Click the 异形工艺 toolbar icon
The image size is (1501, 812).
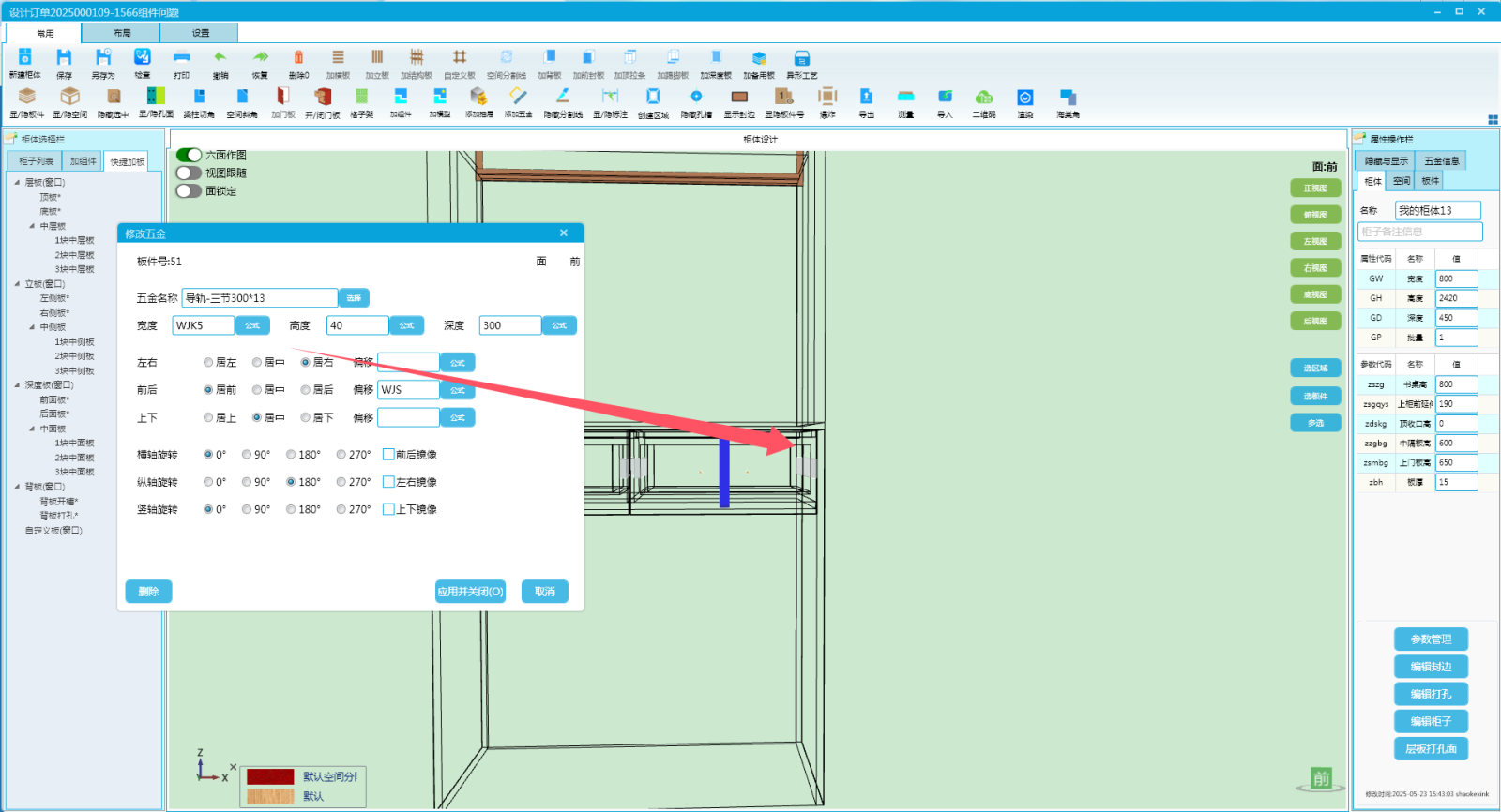coord(802,58)
